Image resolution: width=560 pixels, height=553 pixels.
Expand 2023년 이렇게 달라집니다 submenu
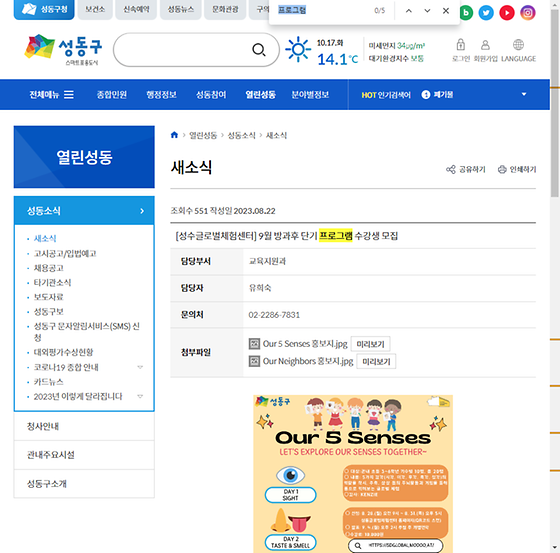pos(140,396)
